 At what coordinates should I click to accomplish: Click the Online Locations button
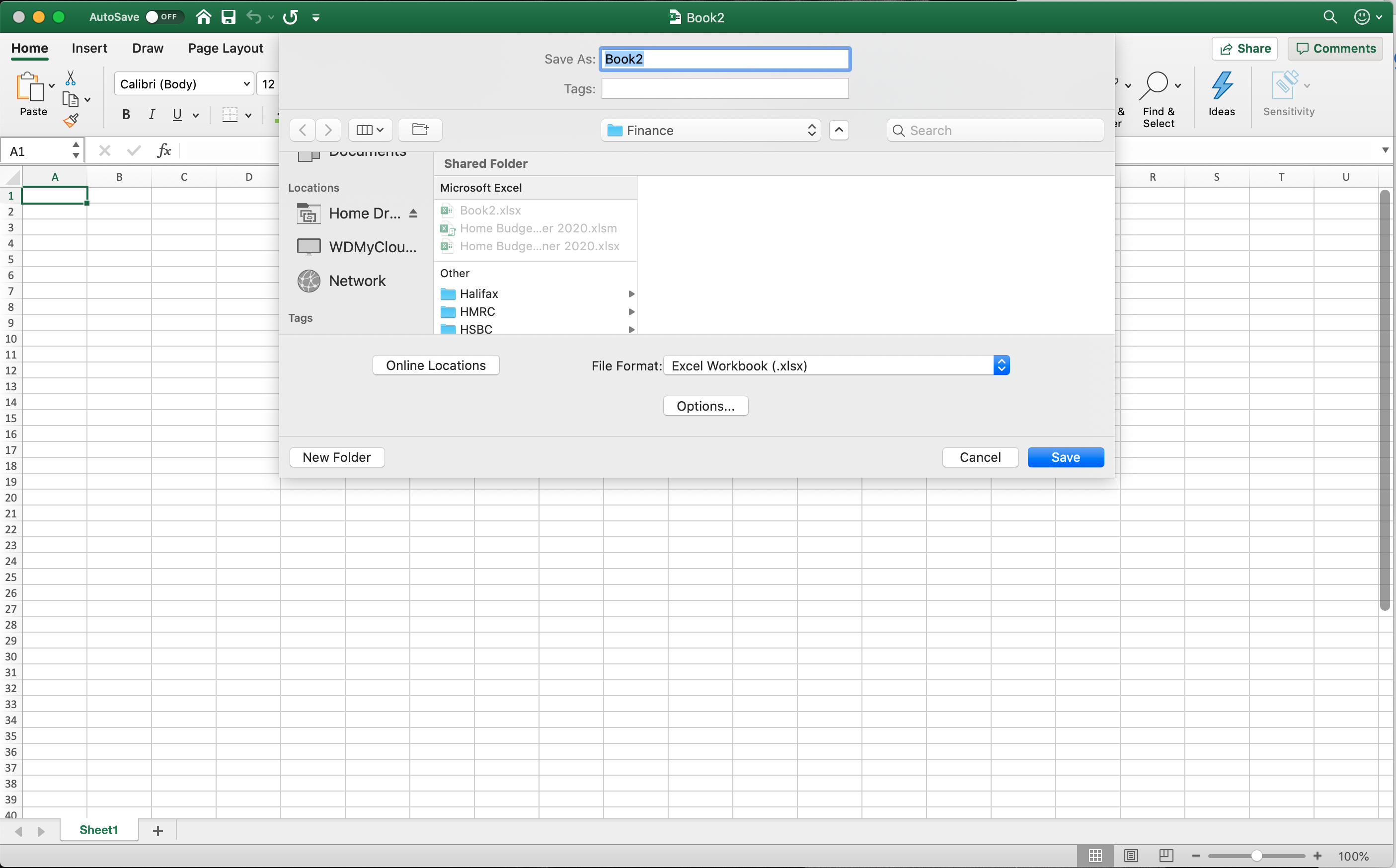(435, 365)
